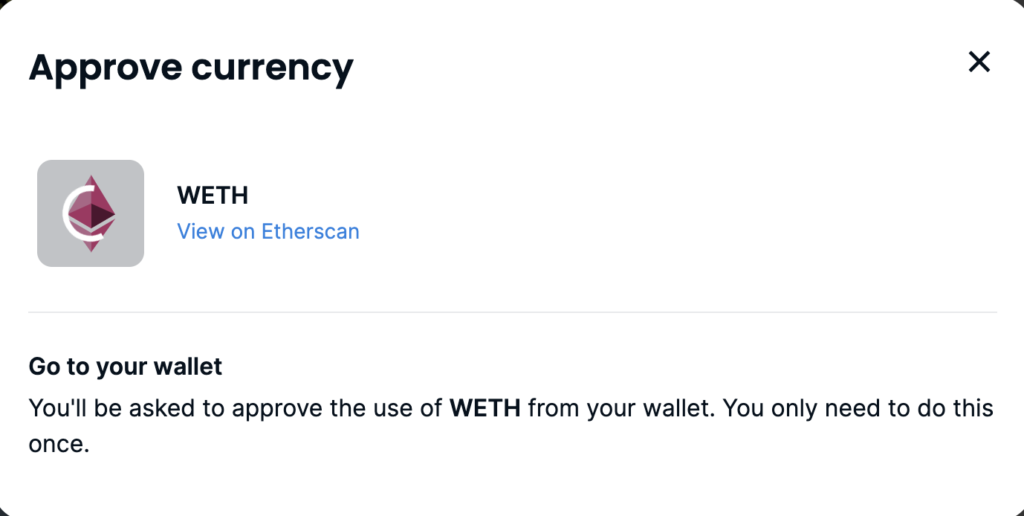This screenshot has width=1024, height=516.
Task: Click the word Etherscan in the link
Action: point(310,231)
